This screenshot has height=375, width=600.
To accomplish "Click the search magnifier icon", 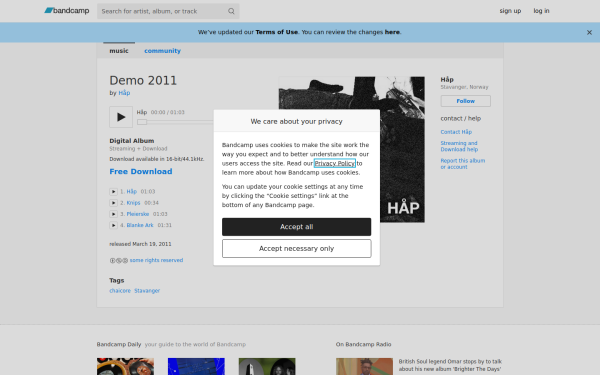I will [231, 11].
